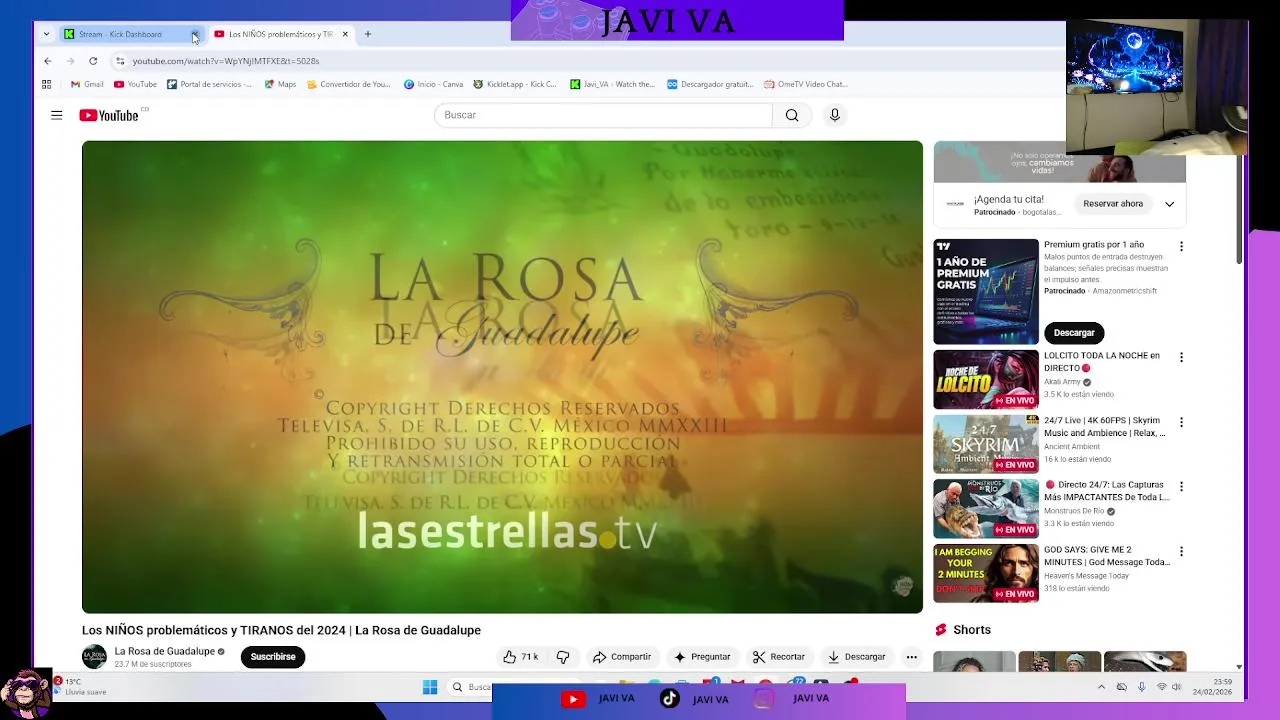Image resolution: width=1280 pixels, height=720 pixels.
Task: Open the YouTube hamburger guide menu
Action: pyautogui.click(x=57, y=115)
